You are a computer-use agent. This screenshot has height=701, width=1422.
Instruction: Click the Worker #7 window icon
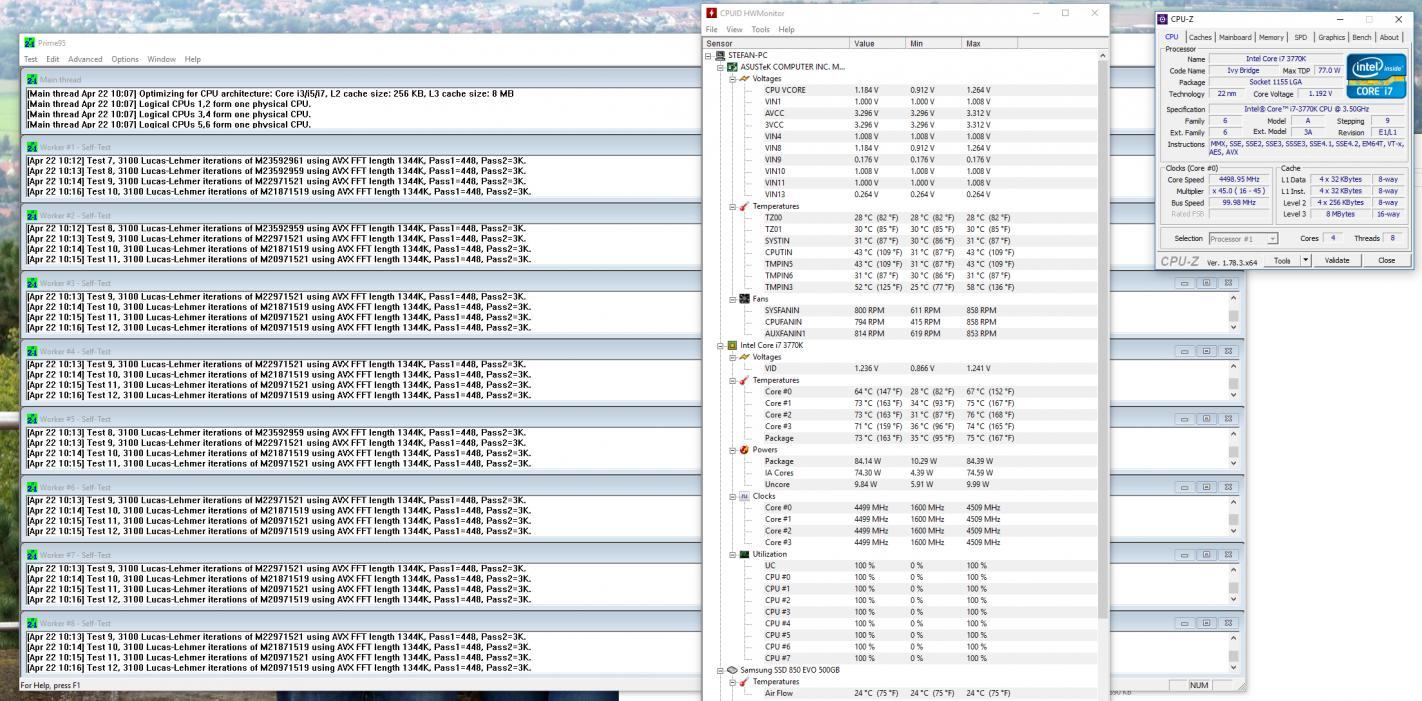pos(33,555)
